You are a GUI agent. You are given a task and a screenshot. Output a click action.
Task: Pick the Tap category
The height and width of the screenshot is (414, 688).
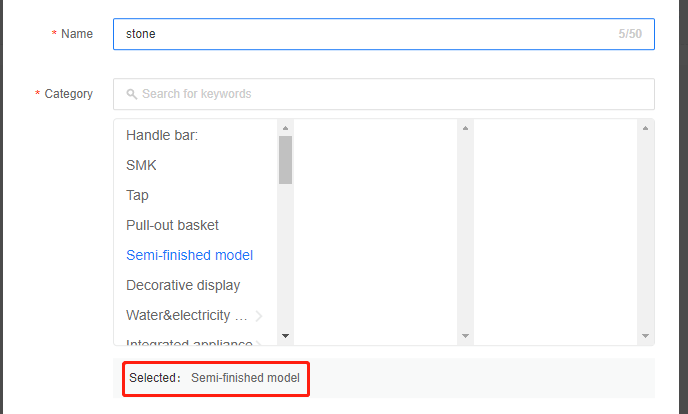tap(137, 195)
